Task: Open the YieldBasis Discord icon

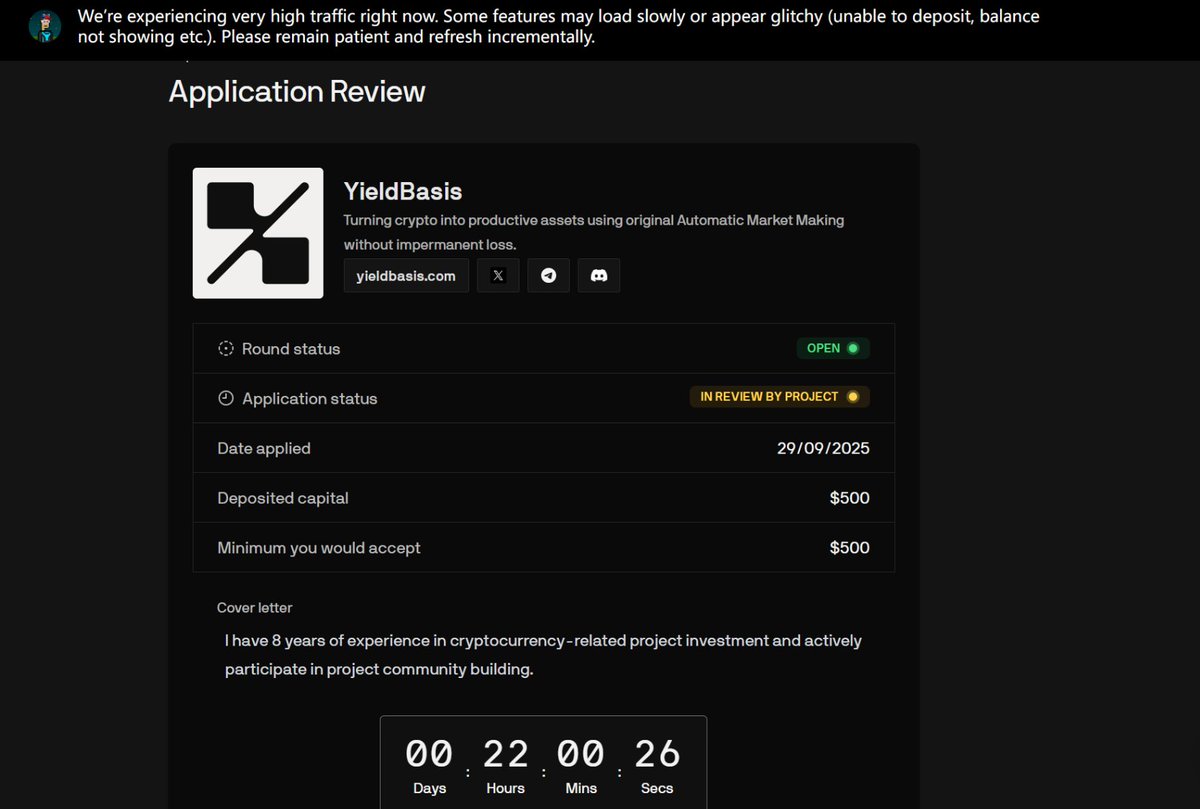Action: [599, 276]
